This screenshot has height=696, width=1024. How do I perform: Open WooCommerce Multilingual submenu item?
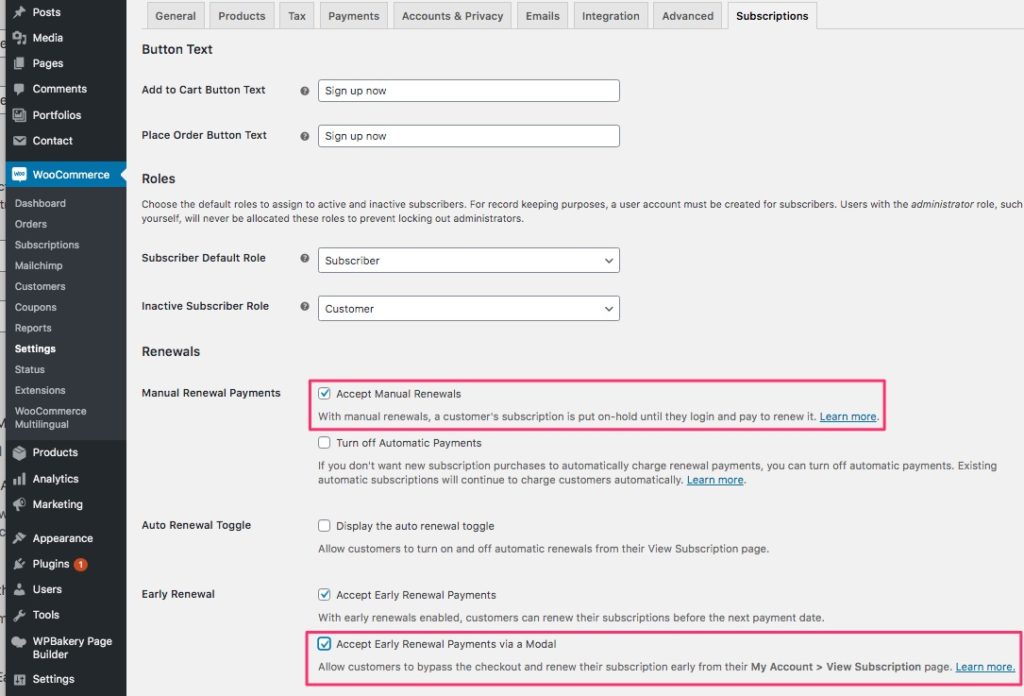[50, 418]
